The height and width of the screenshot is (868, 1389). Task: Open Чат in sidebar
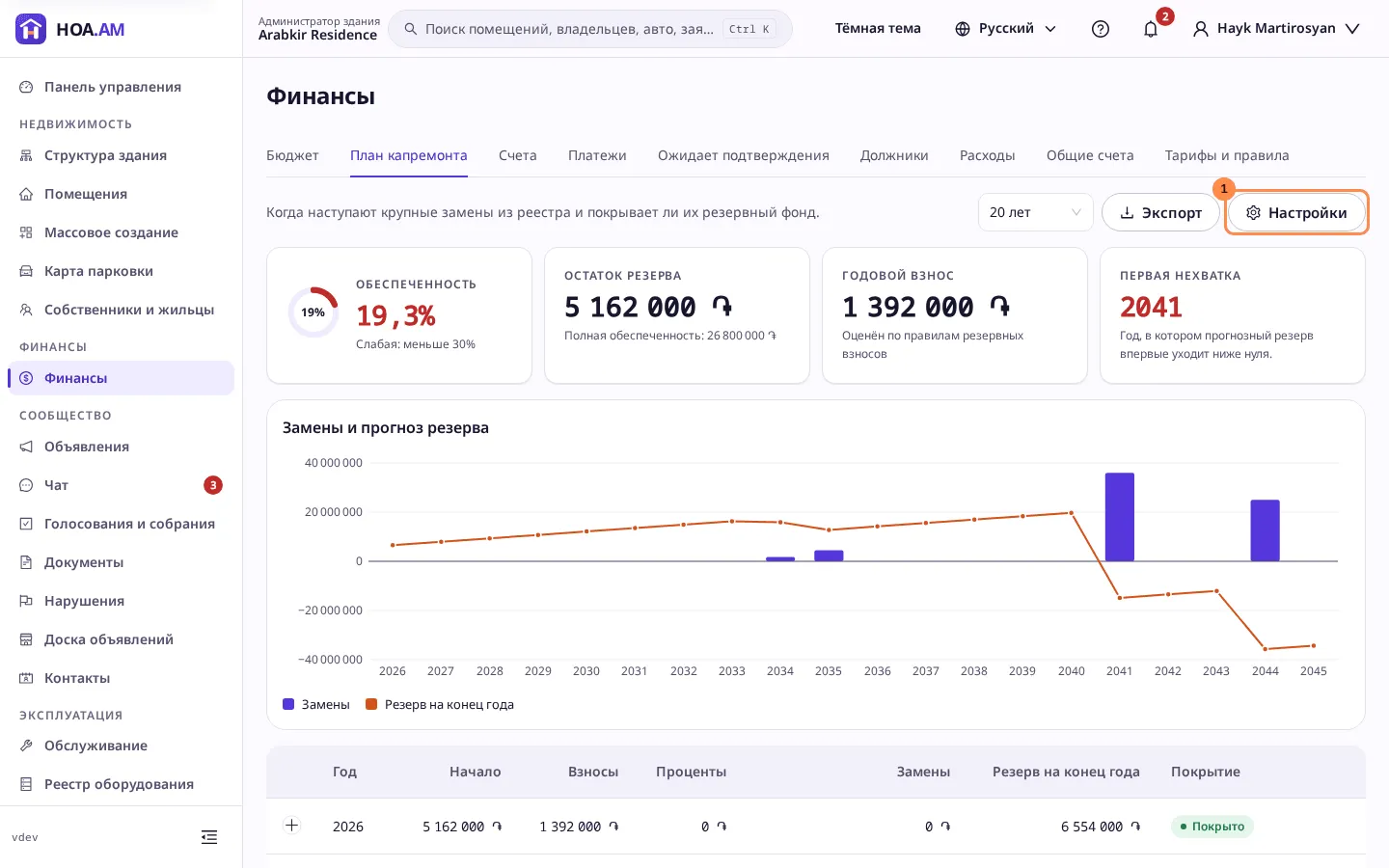[121, 485]
